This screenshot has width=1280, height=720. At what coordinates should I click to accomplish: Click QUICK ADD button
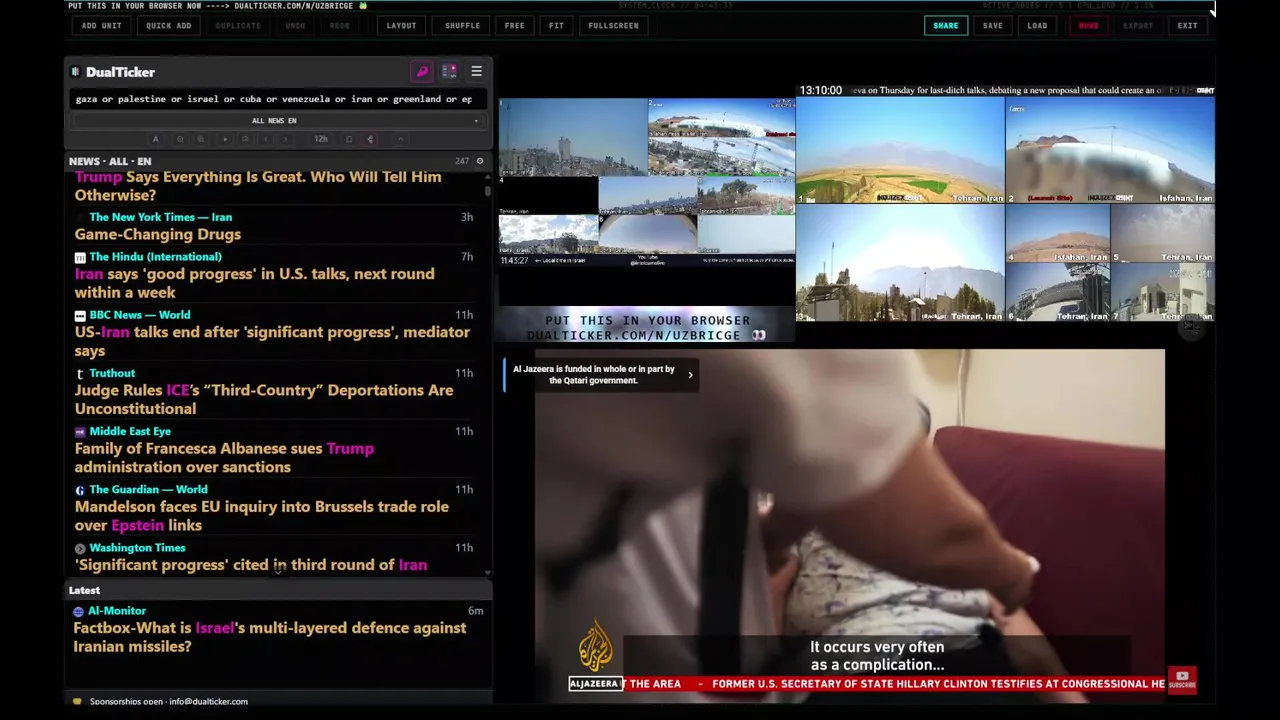(168, 26)
